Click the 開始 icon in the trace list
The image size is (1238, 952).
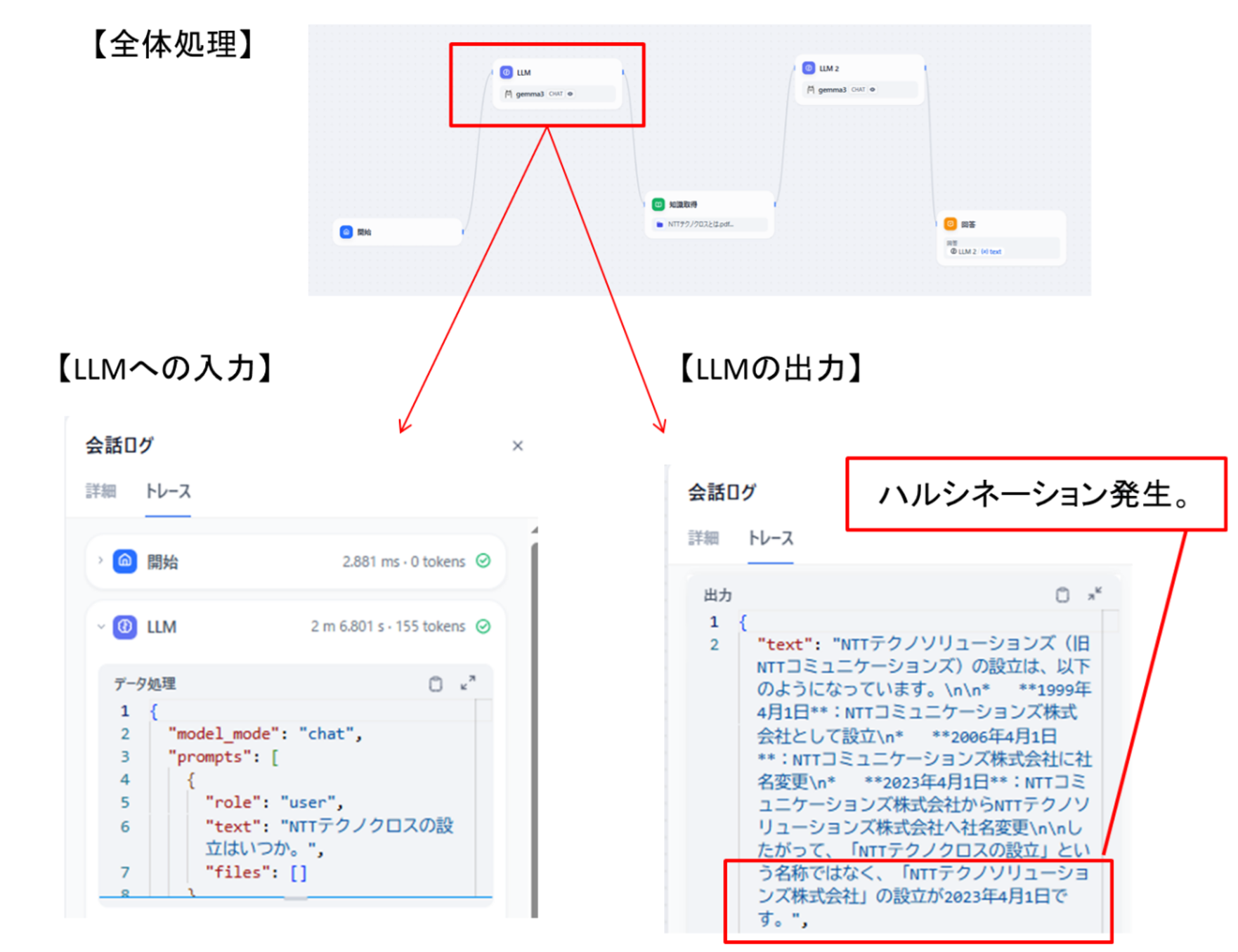[125, 561]
